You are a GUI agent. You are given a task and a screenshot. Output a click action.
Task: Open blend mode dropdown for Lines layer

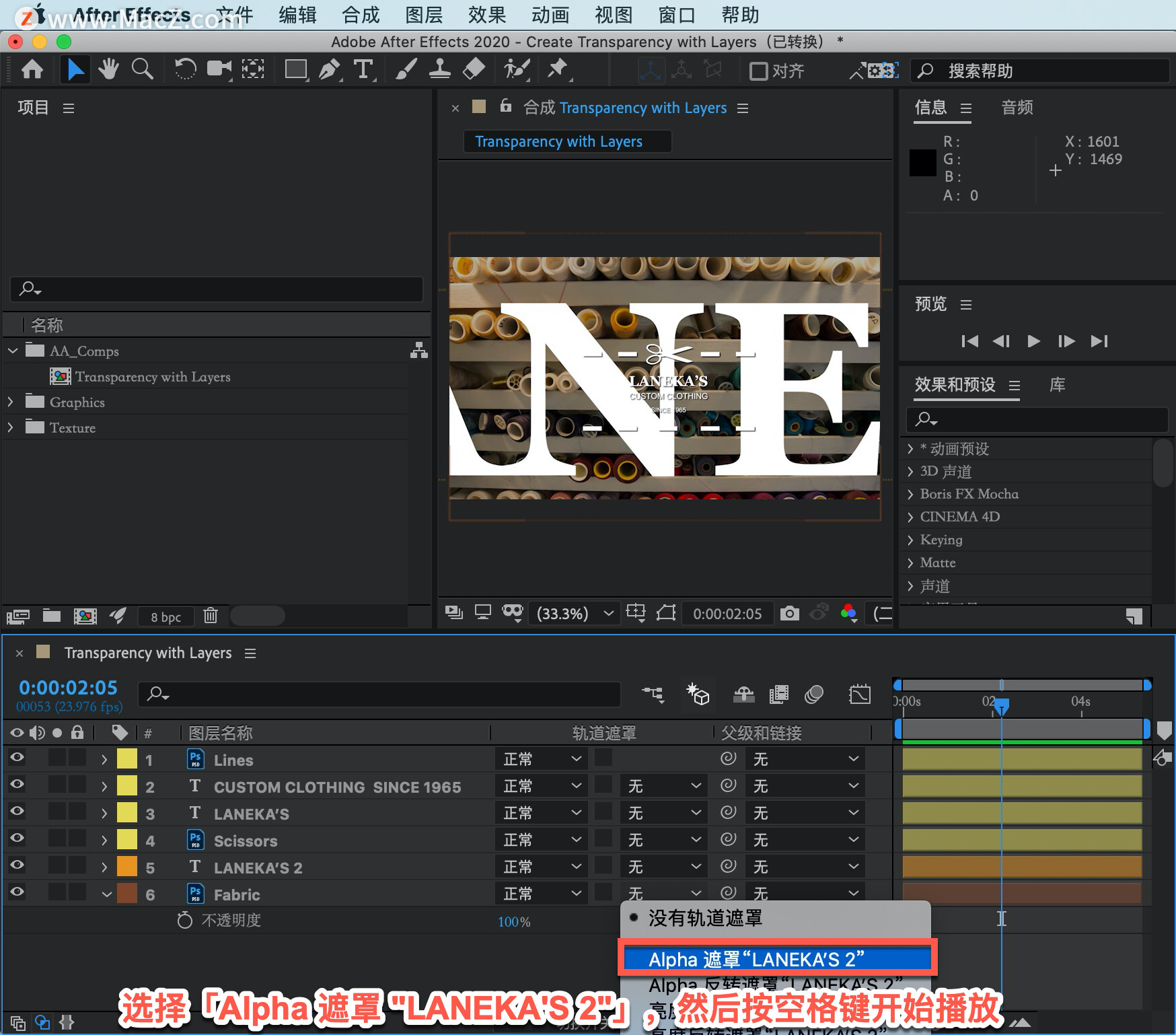(x=542, y=759)
